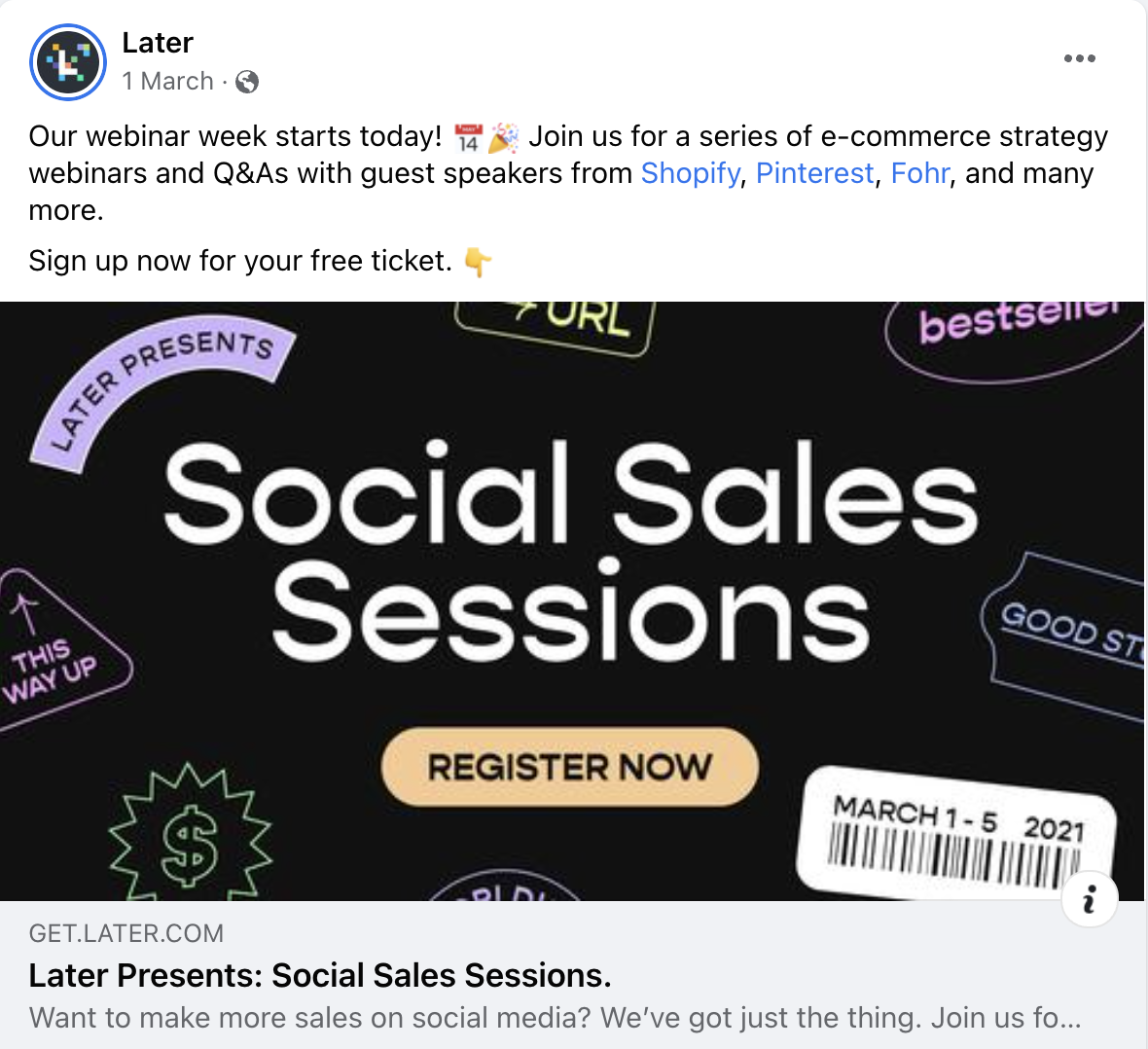Click the dollar sign starburst sticker
The height and width of the screenshot is (1049, 1148).
(191, 832)
